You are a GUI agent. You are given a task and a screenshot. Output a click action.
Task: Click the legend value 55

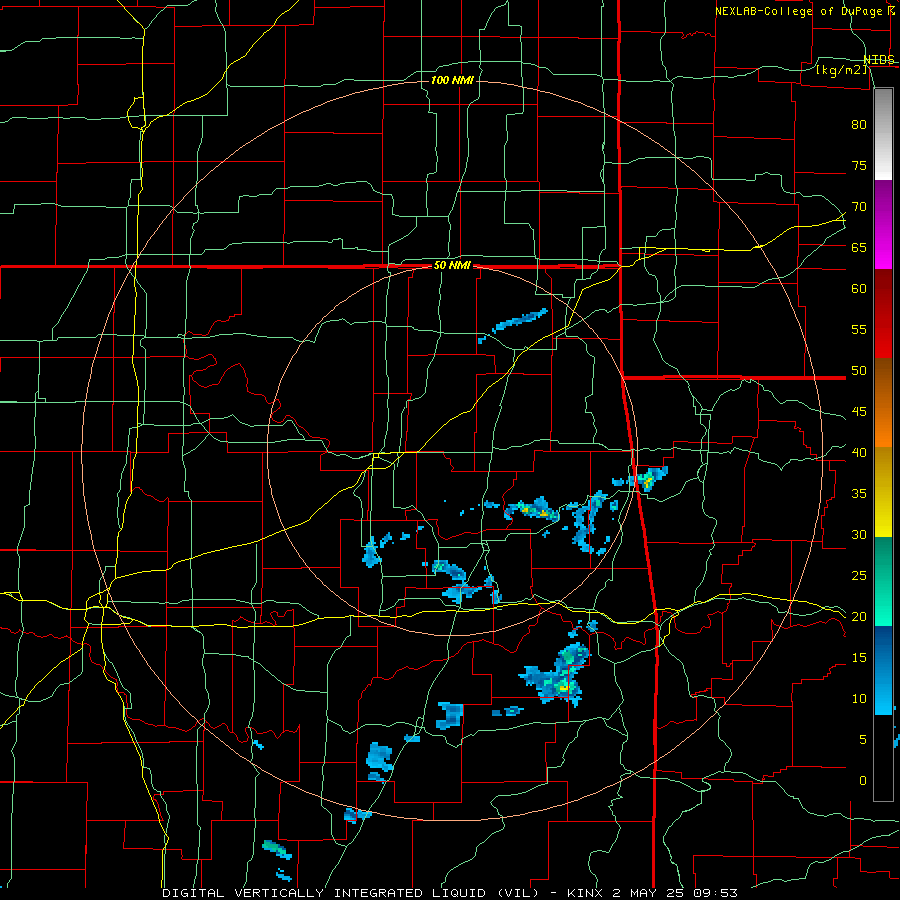tap(859, 329)
